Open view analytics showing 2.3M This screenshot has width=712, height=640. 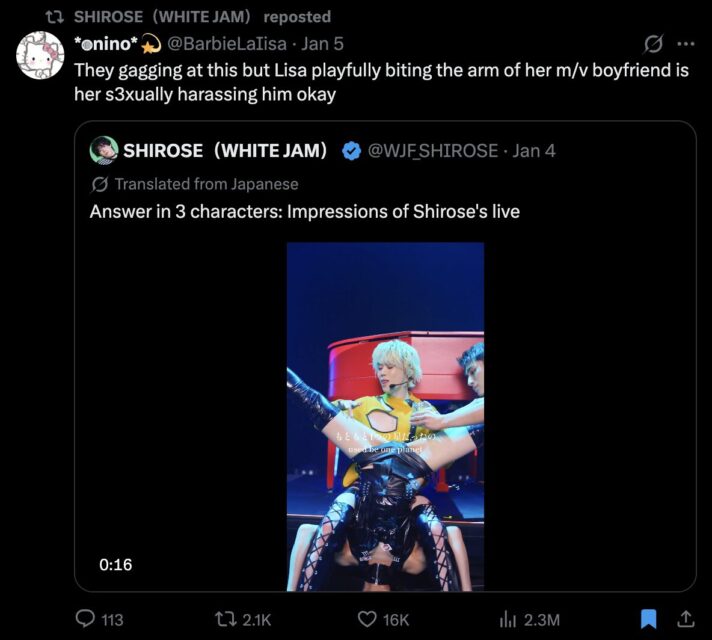(x=506, y=619)
